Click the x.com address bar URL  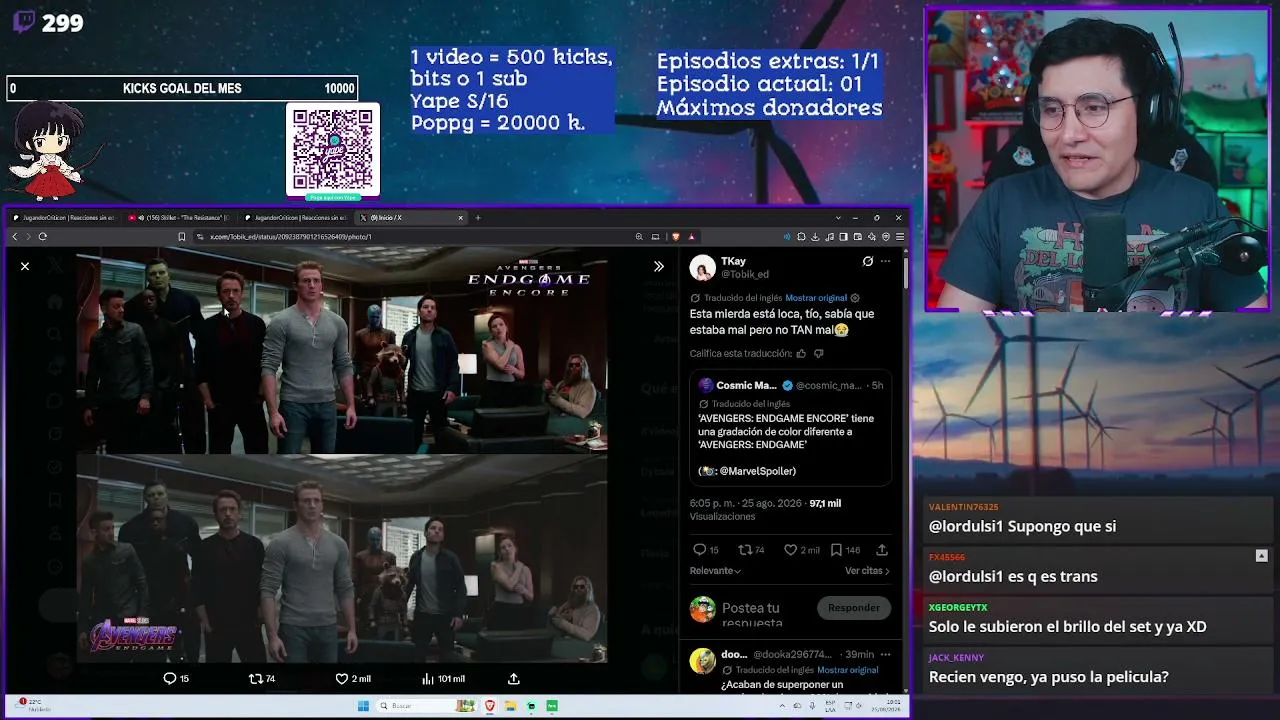tap(290, 237)
